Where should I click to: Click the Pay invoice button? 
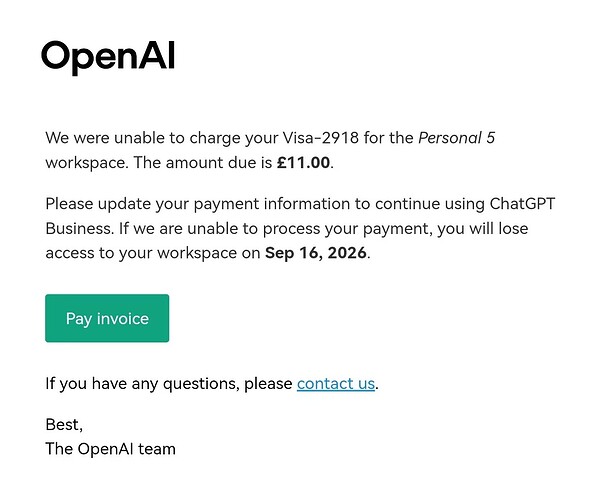pos(107,318)
